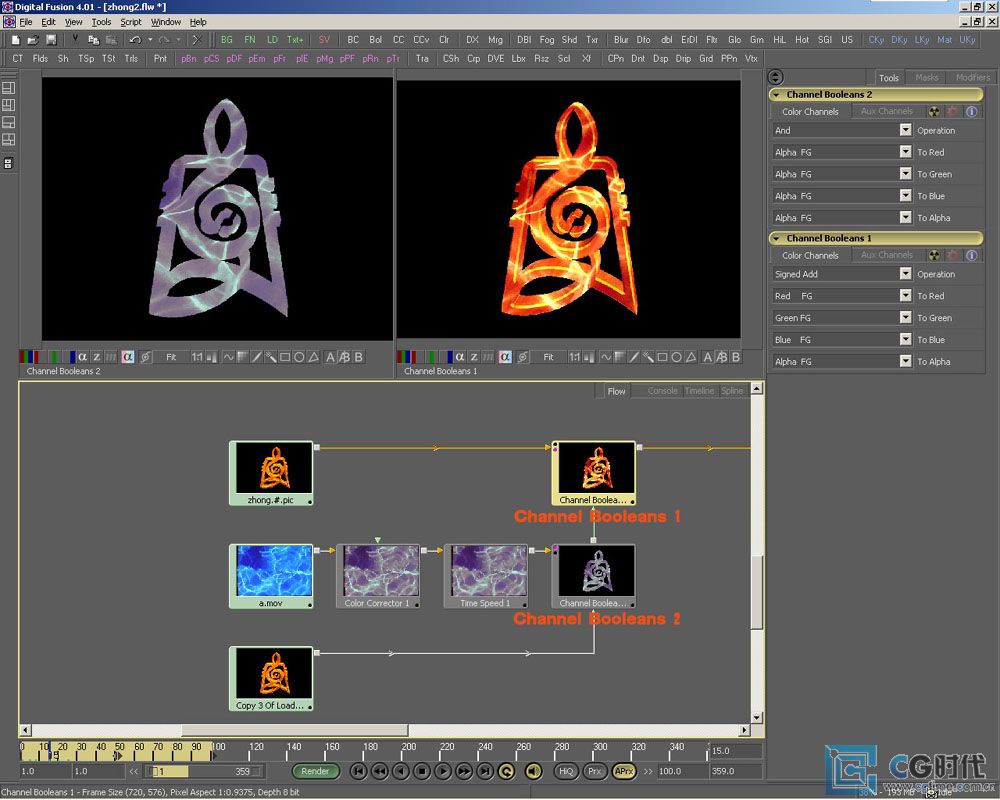The width and height of the screenshot is (1000, 800).
Task: Toggle 1:1 zoom in Channel Booleans 1 viewer
Action: click(x=575, y=357)
